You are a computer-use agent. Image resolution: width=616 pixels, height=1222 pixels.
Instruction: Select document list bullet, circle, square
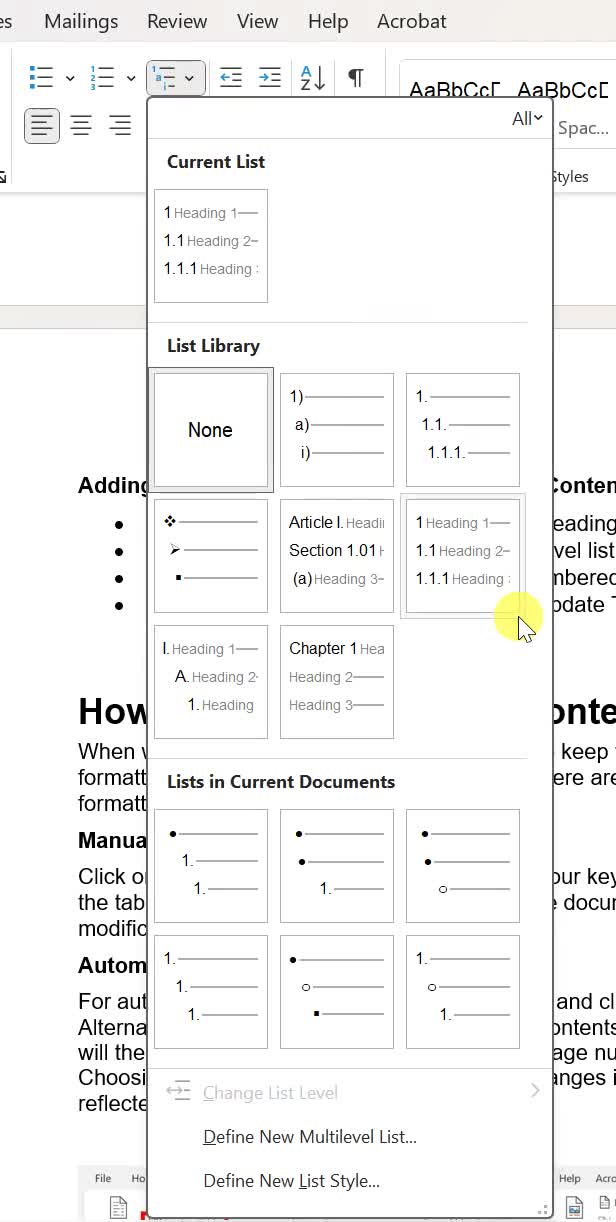coord(337,992)
